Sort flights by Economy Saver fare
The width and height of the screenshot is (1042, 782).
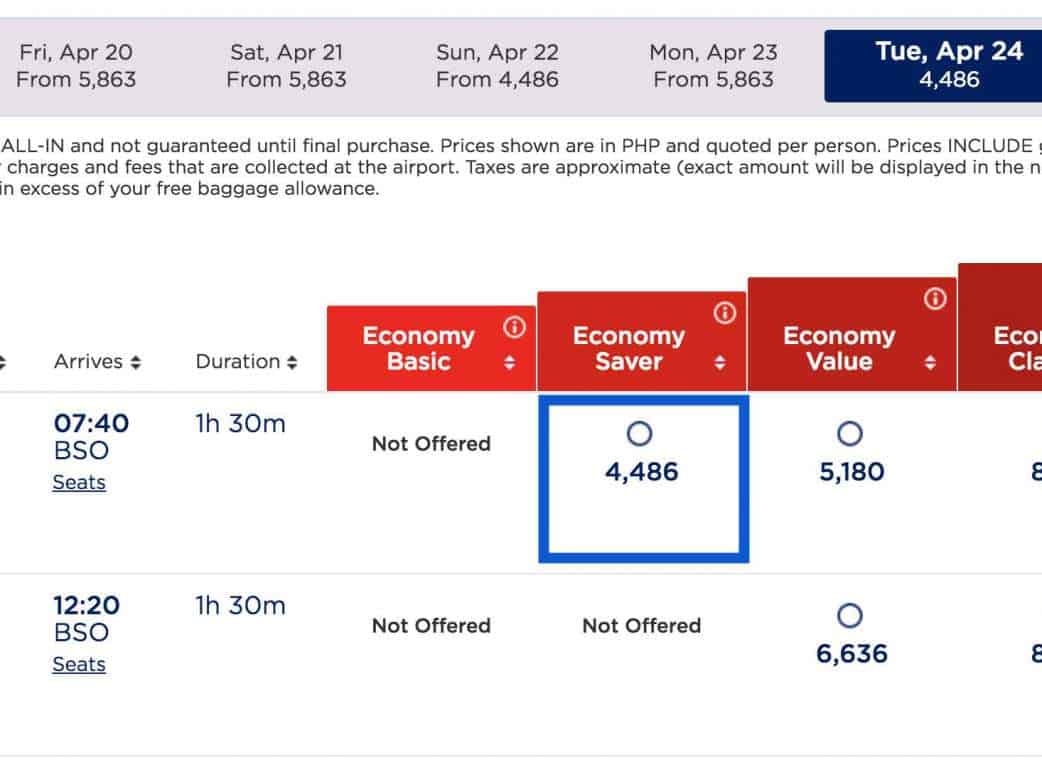[720, 363]
